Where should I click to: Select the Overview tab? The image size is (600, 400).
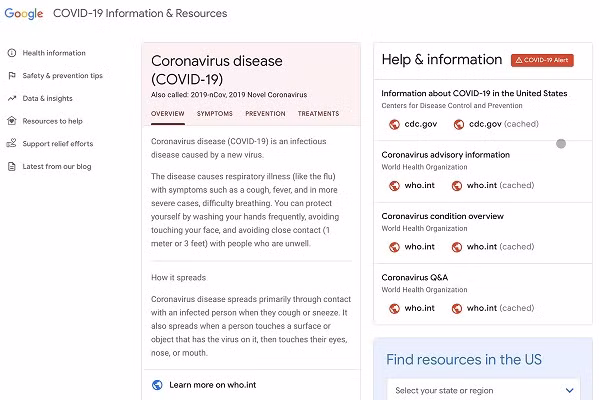167,114
